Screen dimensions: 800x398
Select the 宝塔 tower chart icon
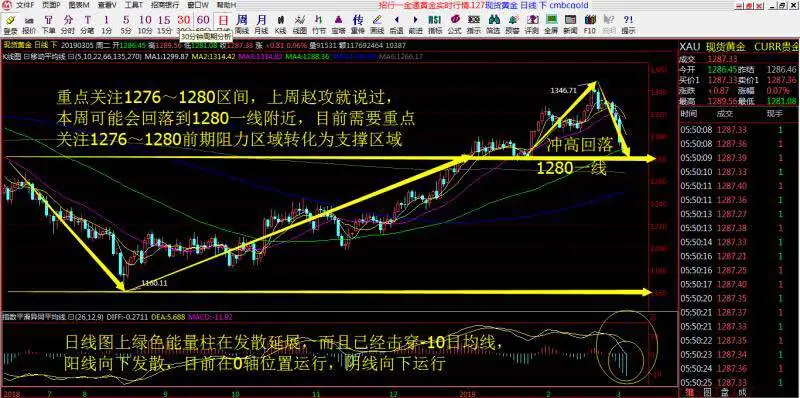coord(338,23)
